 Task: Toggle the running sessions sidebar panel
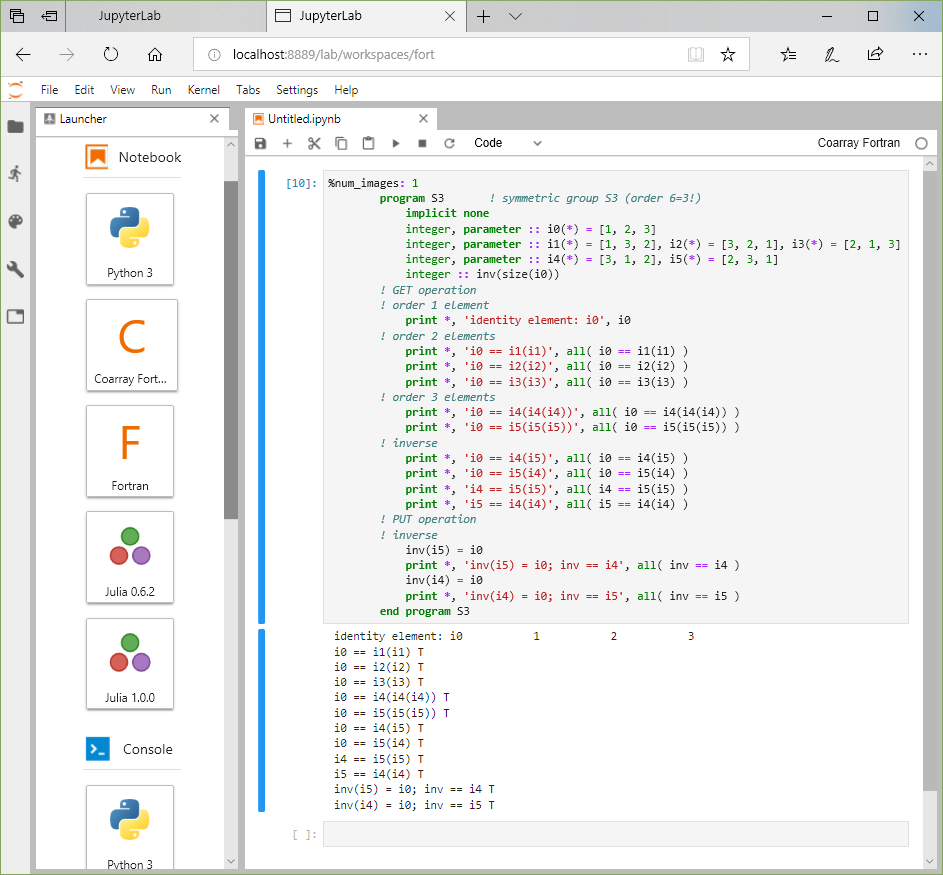(15, 174)
